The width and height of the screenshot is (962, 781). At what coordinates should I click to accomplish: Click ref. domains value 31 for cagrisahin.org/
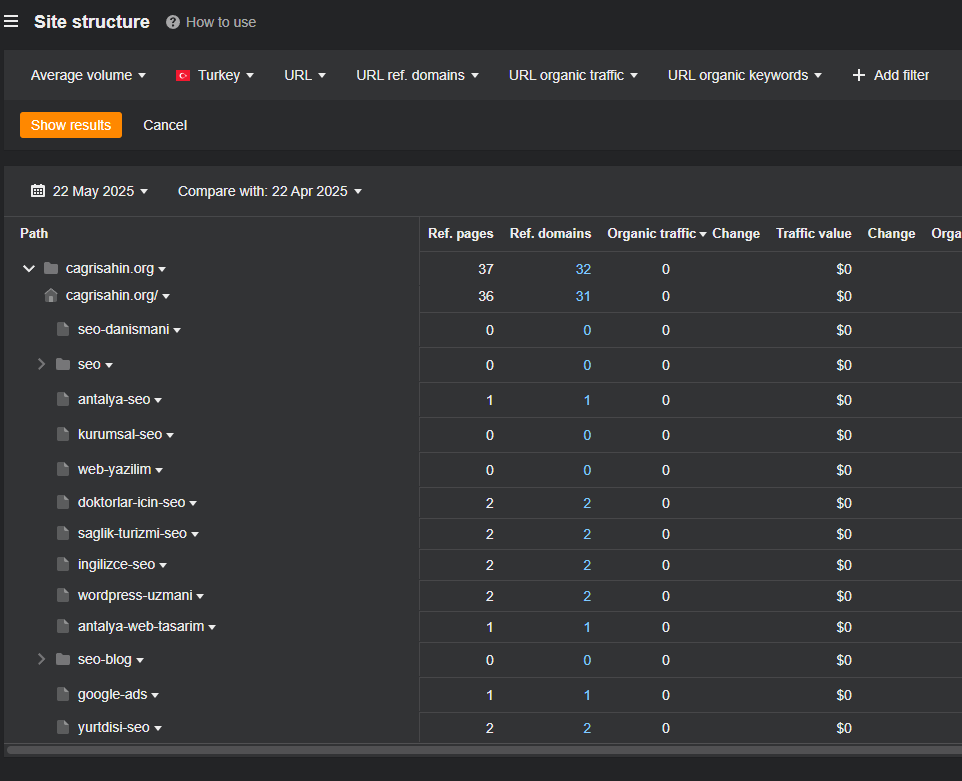pyautogui.click(x=583, y=296)
